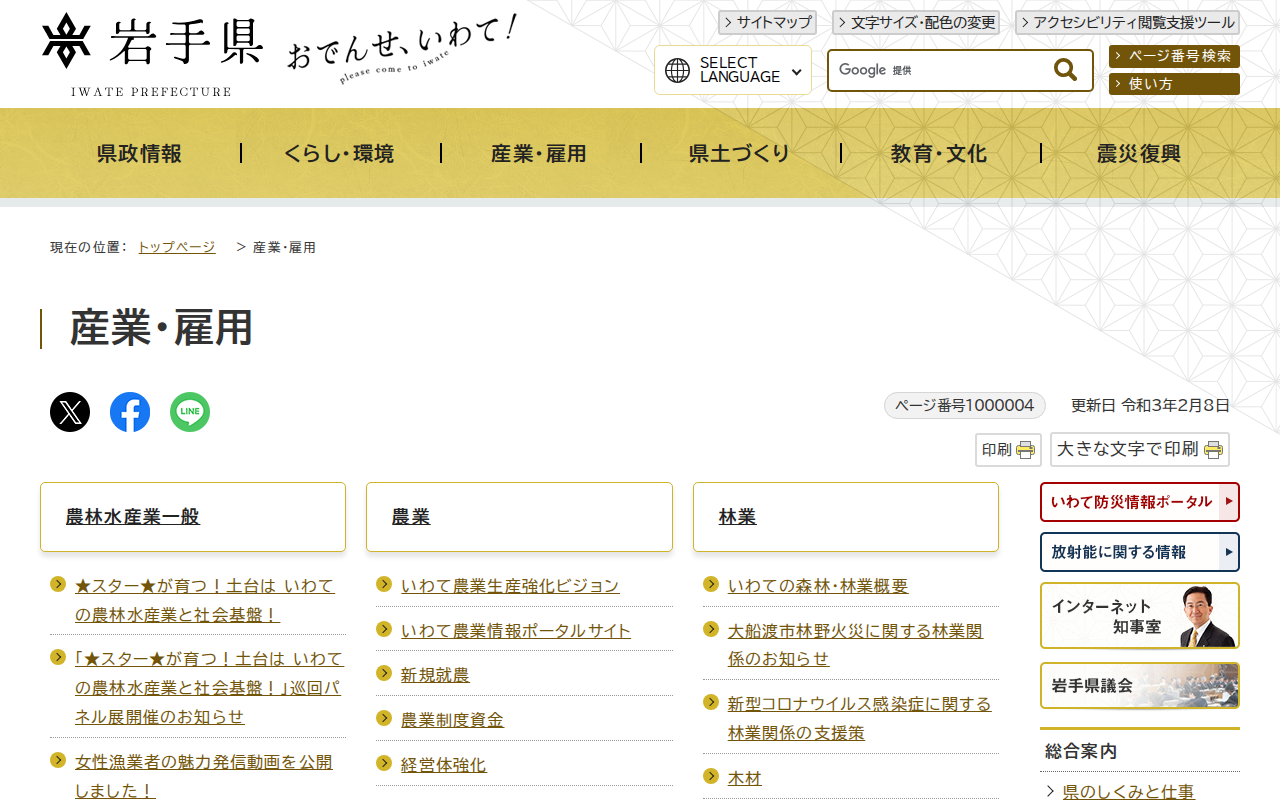Viewport: 1280px width, 800px height.
Task: Open 女性漁業者の魅力発信動画を公開しました link
Action: click(204, 776)
